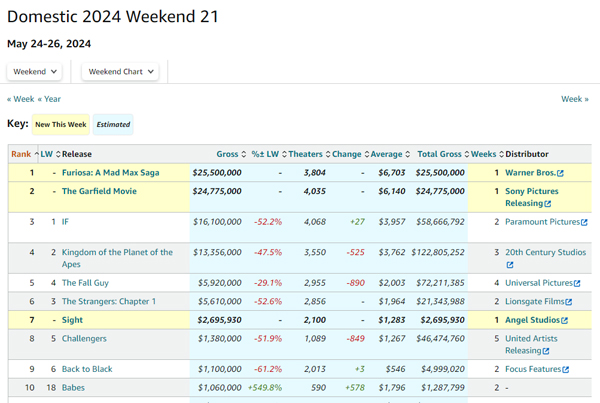
Task: Open Focus Features external link icon
Action: 566,370
